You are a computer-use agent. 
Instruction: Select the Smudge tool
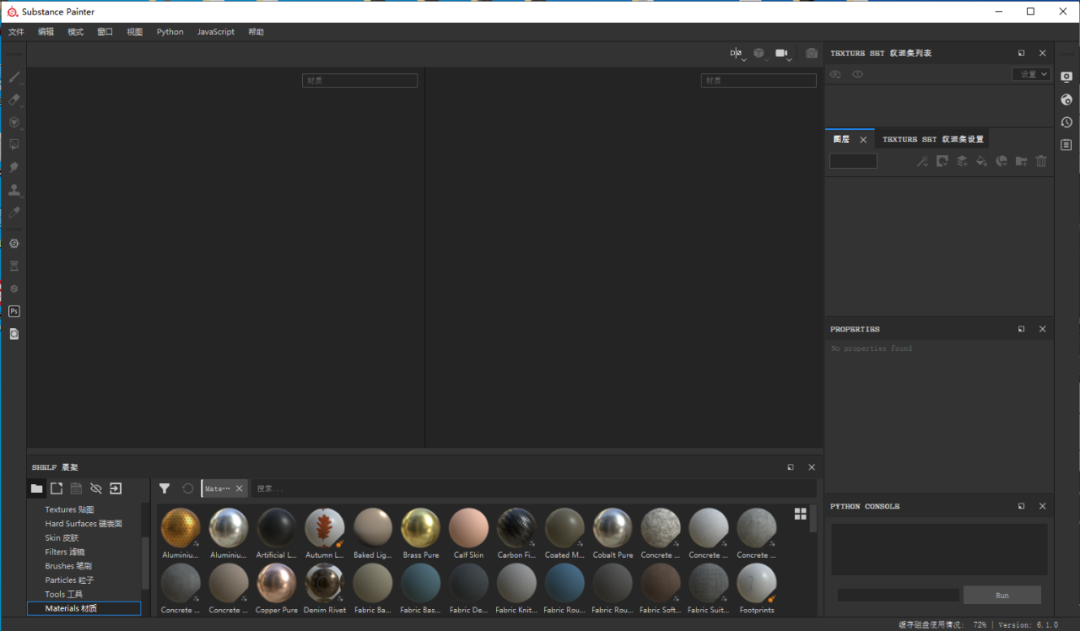pyautogui.click(x=14, y=167)
